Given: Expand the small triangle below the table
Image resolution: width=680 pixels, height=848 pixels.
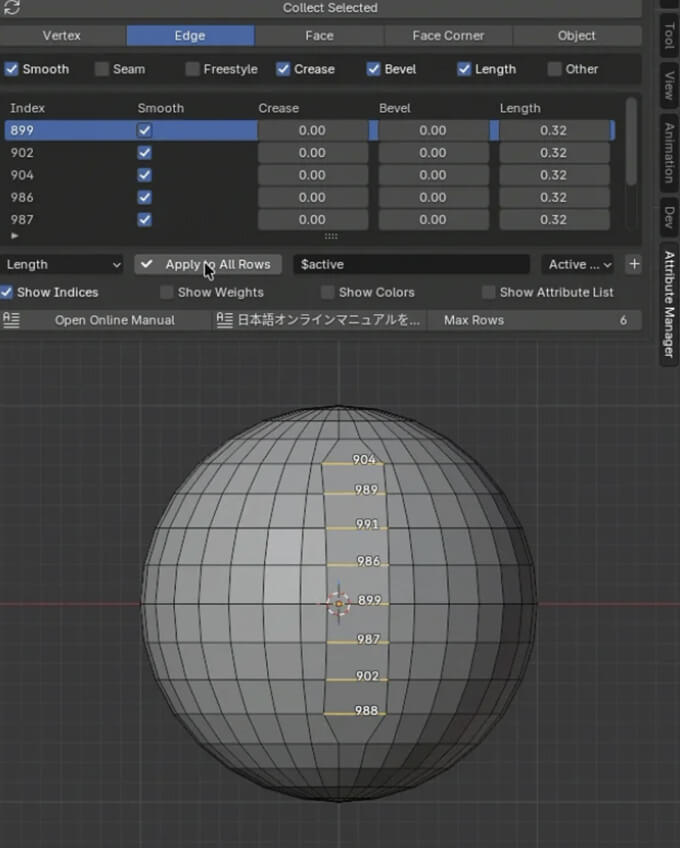Looking at the screenshot, I should [x=14, y=236].
